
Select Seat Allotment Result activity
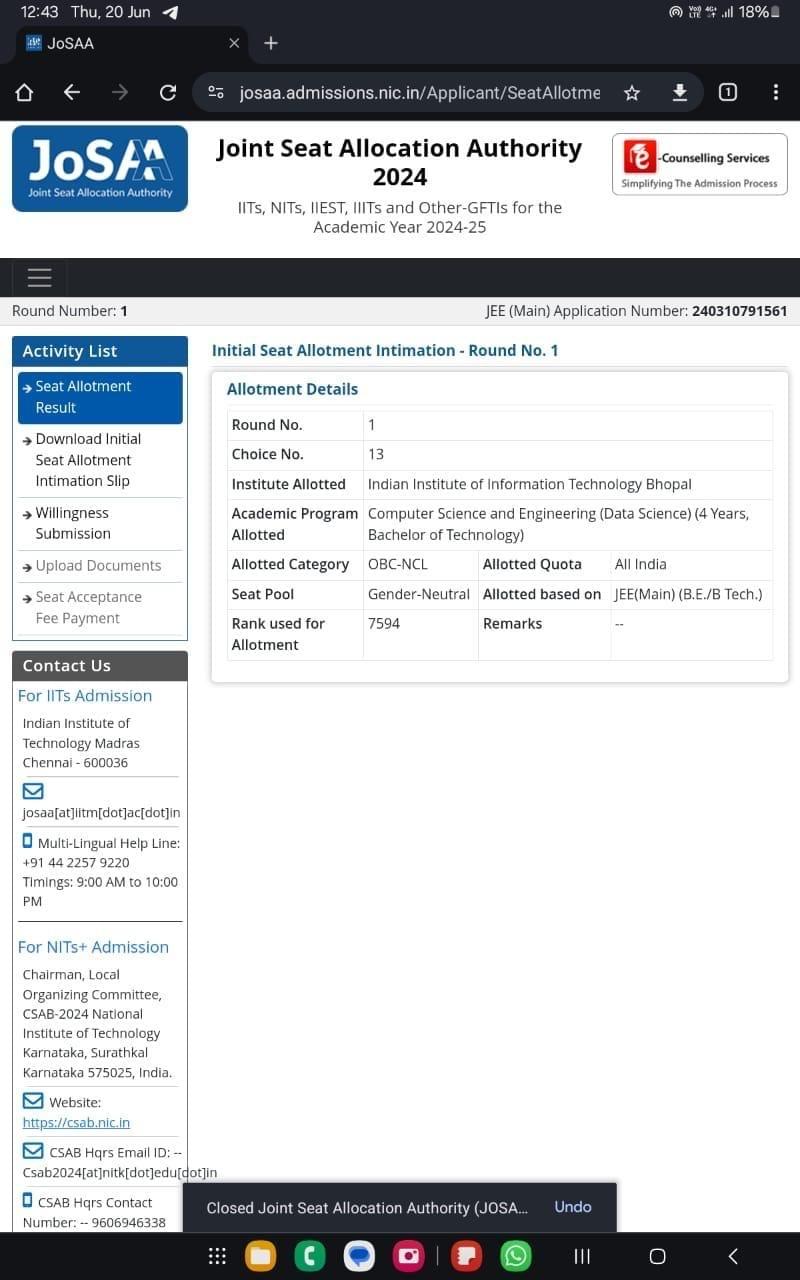click(x=100, y=397)
